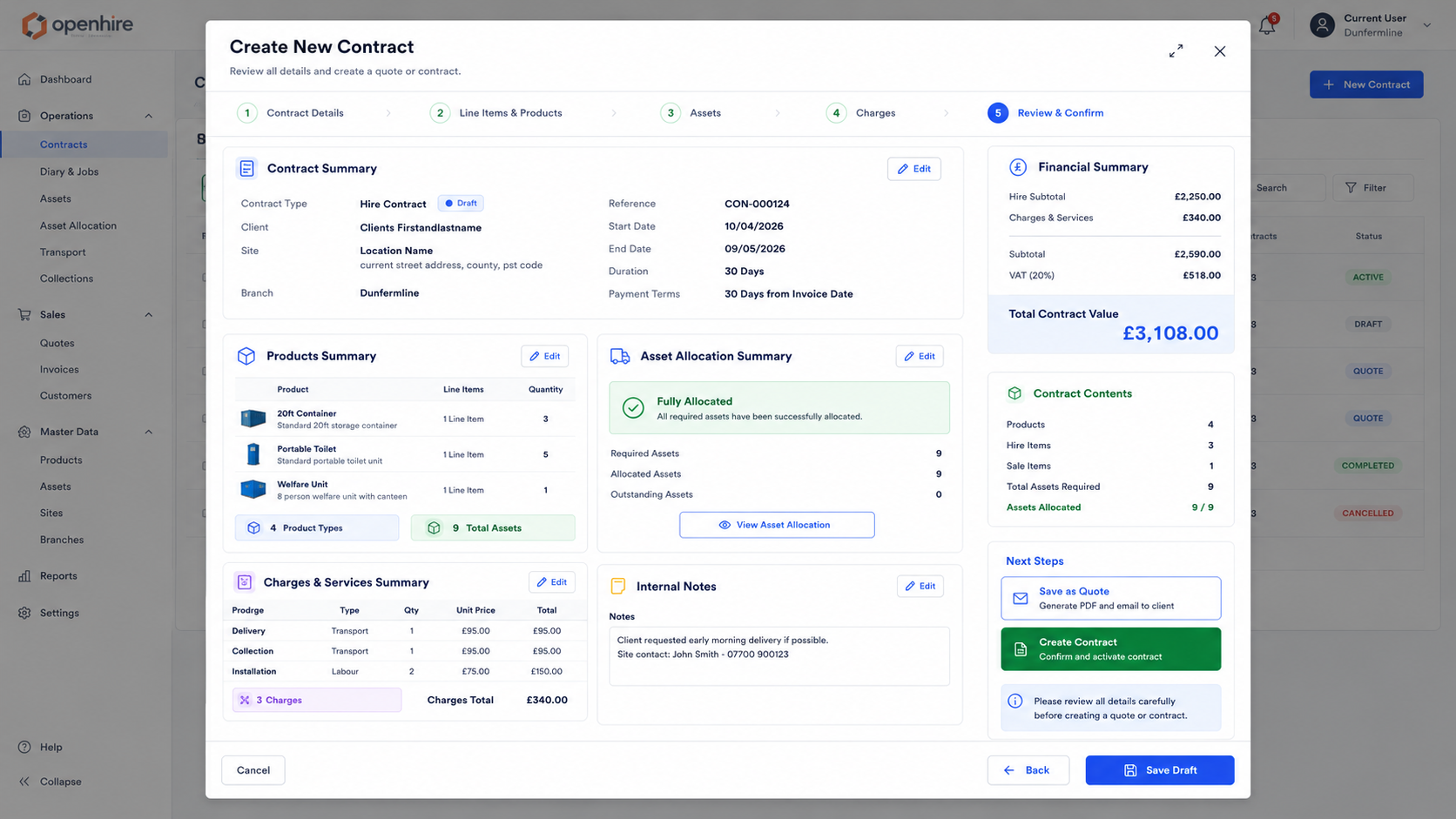Open Diary & Jobs in sidebar
The image size is (1456, 819).
tap(69, 171)
